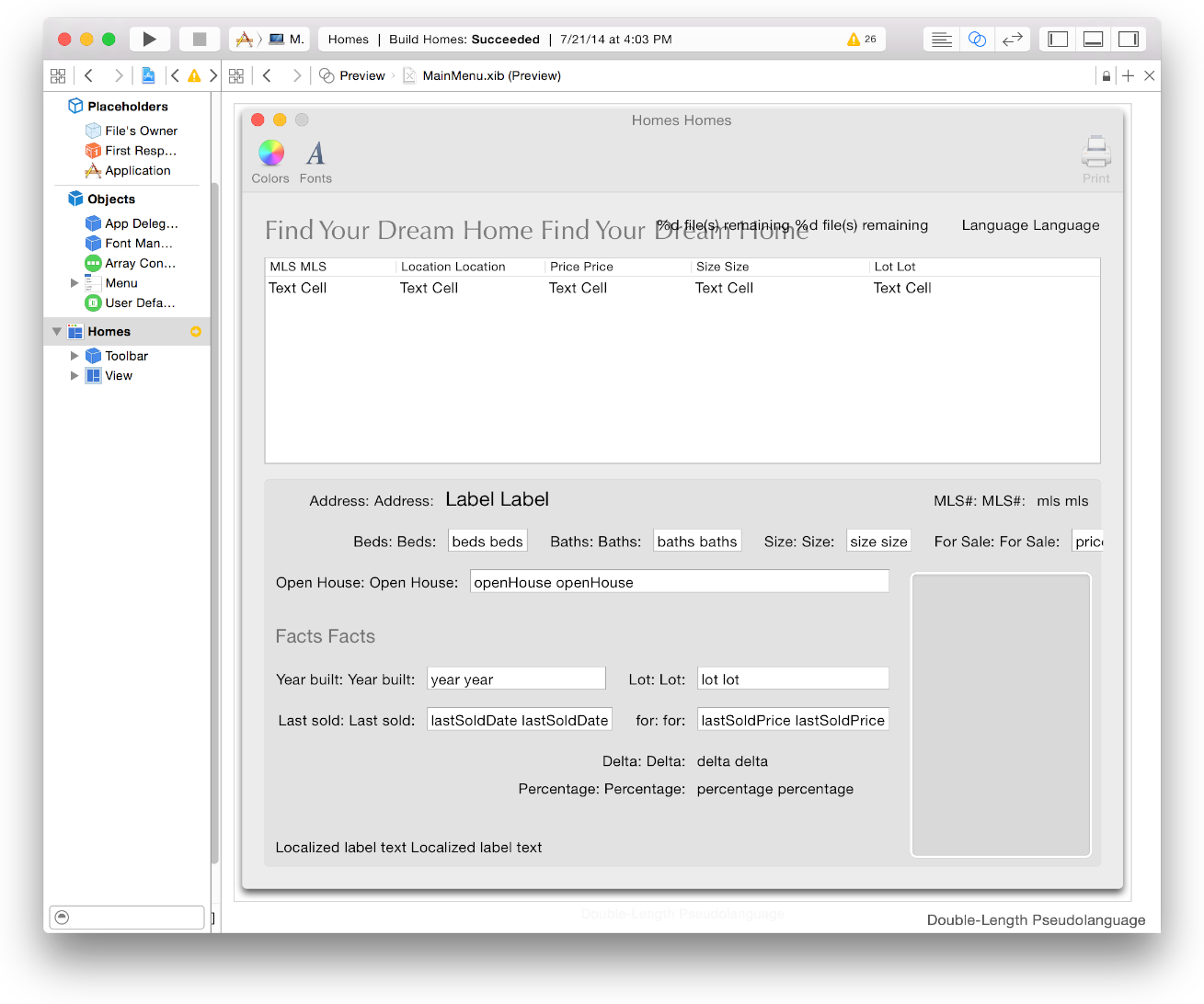
Task: Collapse the Homes window tree
Action: point(57,332)
